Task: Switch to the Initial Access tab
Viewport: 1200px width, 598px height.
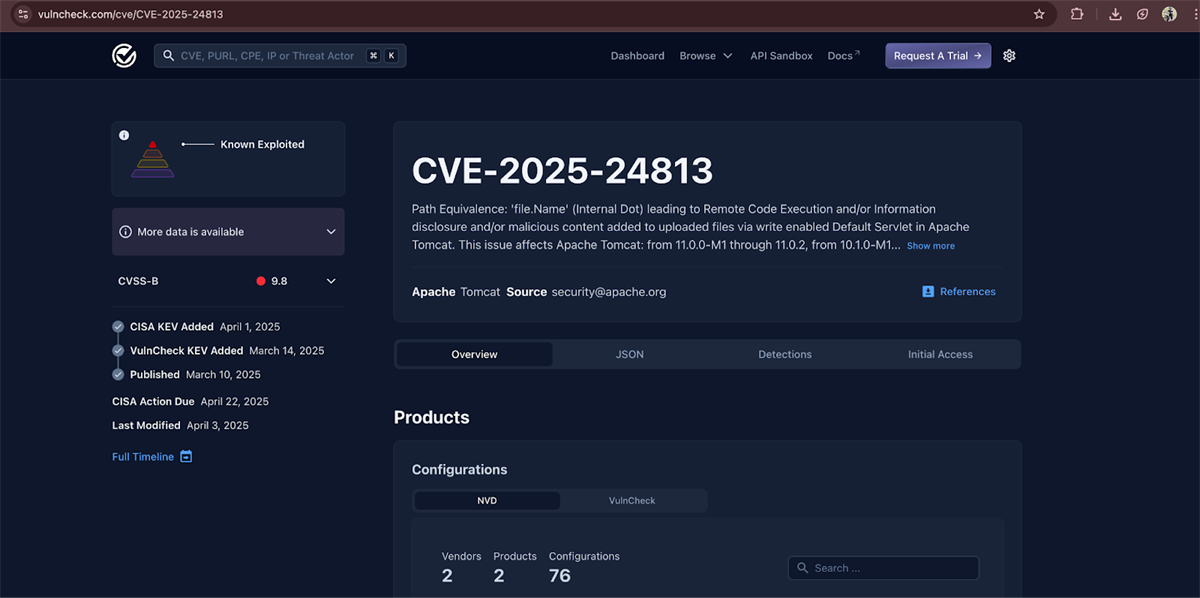Action: click(940, 354)
